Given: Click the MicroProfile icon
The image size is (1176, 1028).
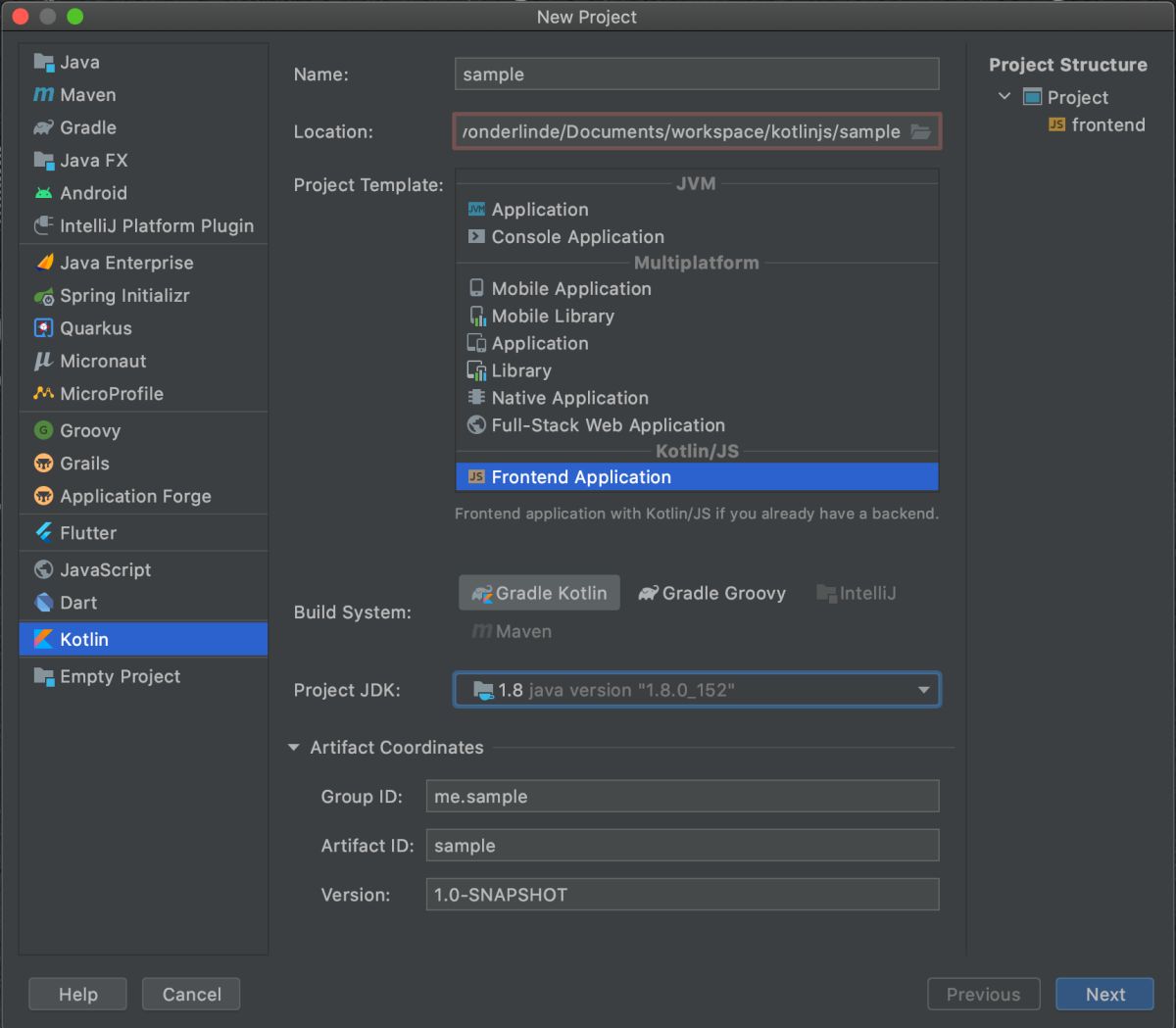Looking at the screenshot, I should (x=43, y=393).
